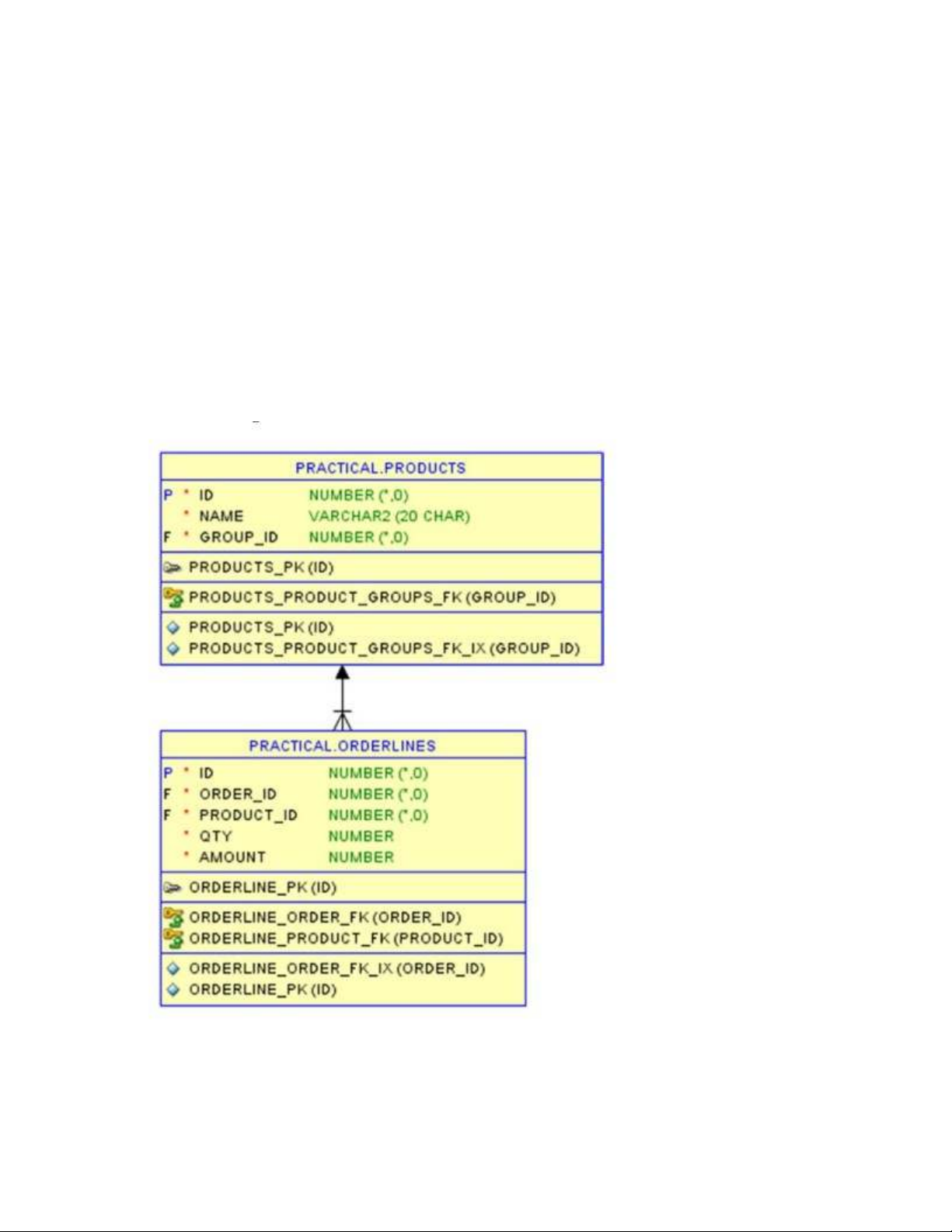Click the diamond icon beside PRODUCTS_PRODUCT_GROUPS_FK_IX

pos(173,648)
